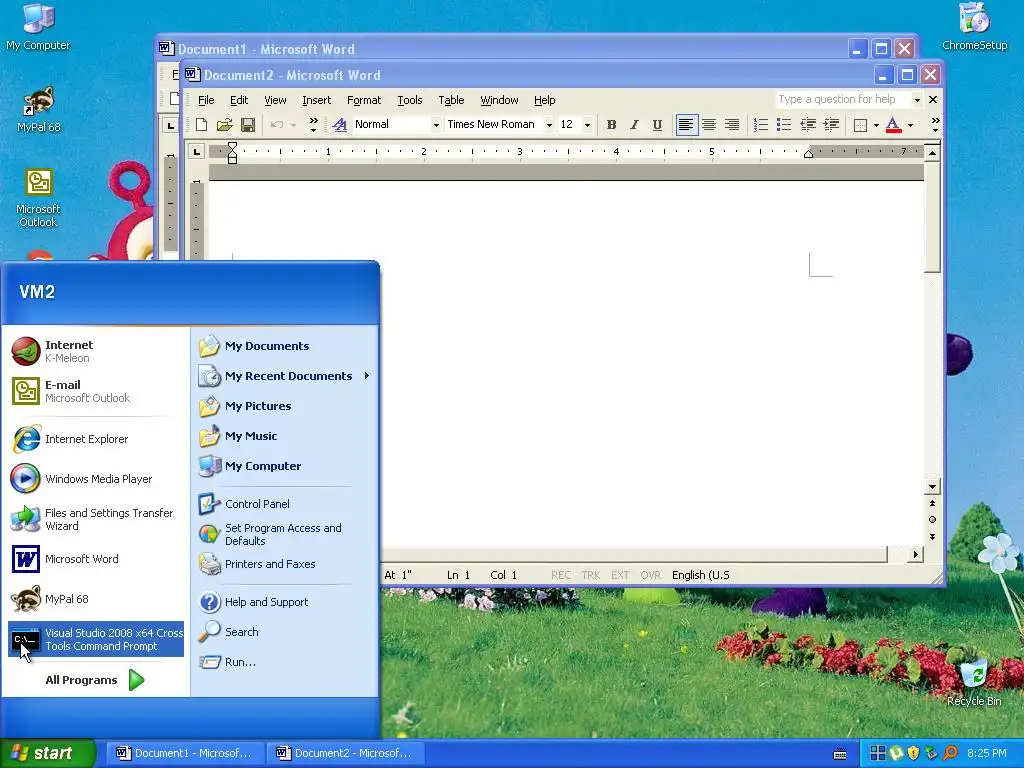Toggle Bullets list
The image size is (1024, 768).
(x=784, y=125)
